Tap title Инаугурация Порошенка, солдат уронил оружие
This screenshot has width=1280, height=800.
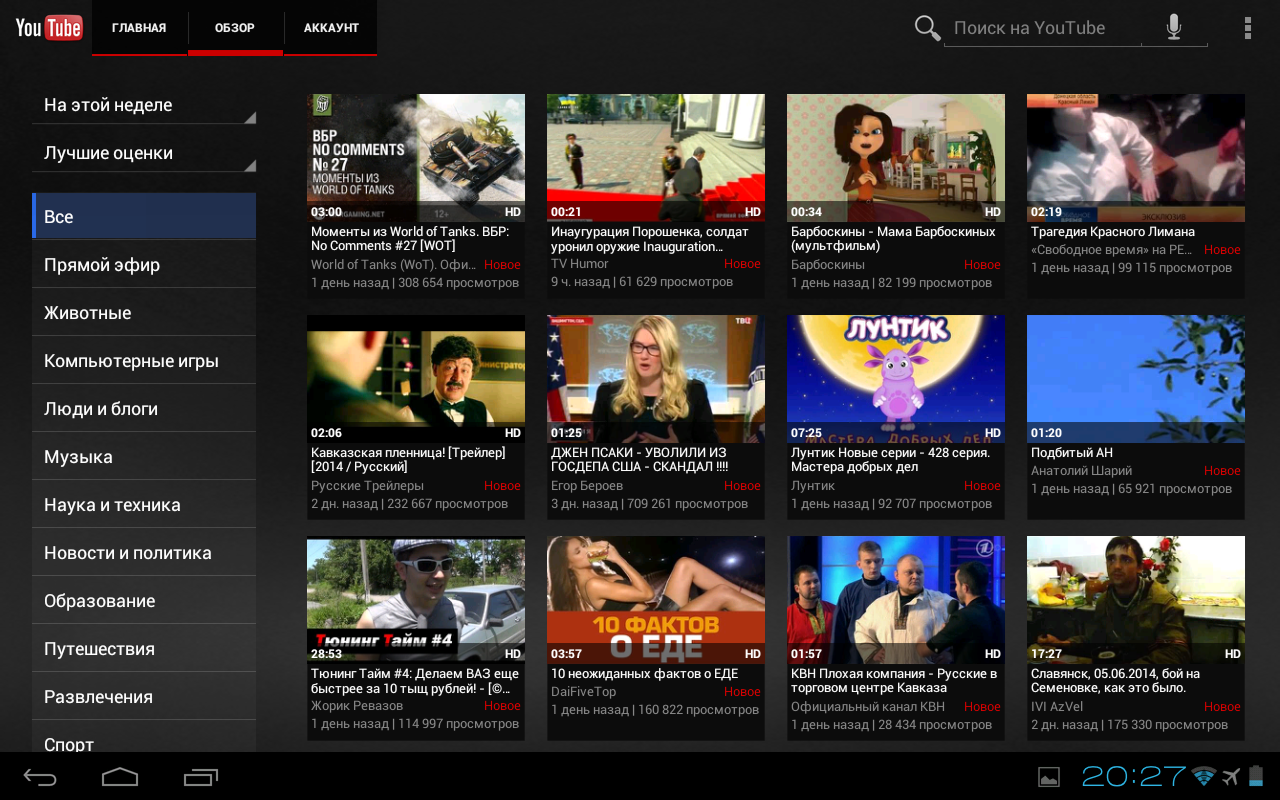[650, 239]
